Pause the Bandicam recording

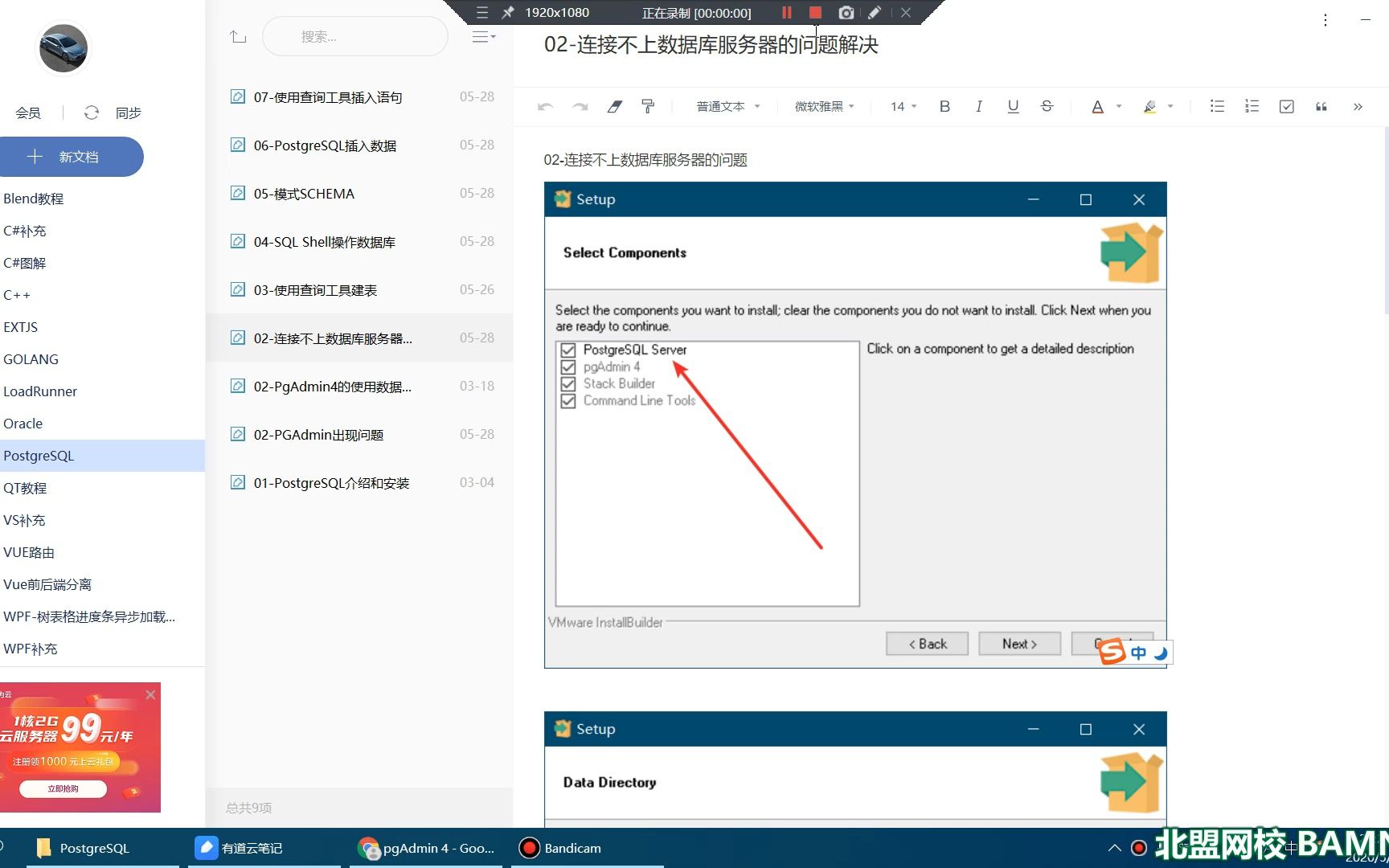(787, 12)
